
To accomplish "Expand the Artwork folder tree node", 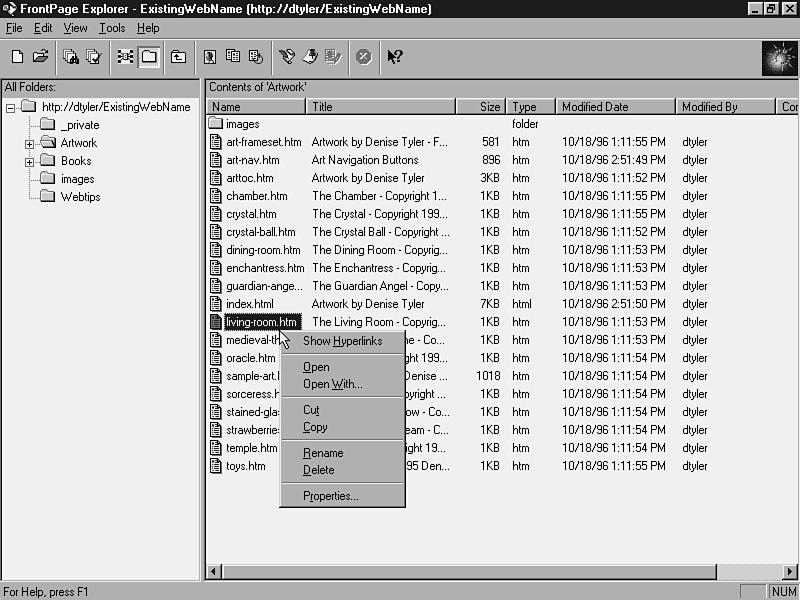I will pyautogui.click(x=30, y=144).
